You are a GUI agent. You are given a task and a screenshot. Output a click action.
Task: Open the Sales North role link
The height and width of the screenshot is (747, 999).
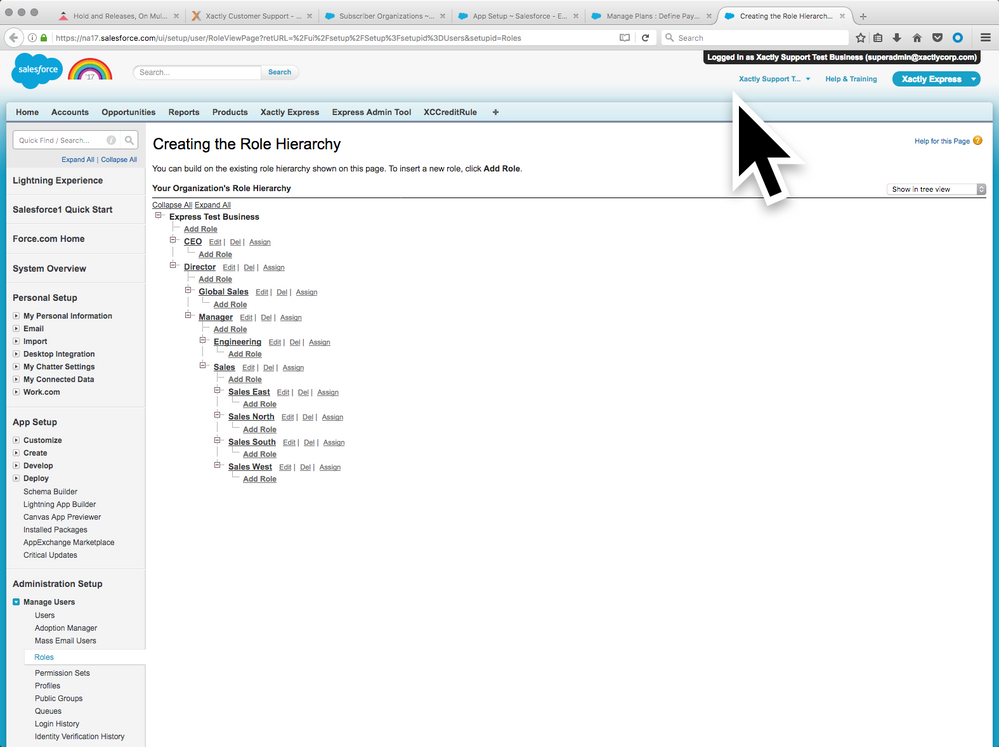251,417
